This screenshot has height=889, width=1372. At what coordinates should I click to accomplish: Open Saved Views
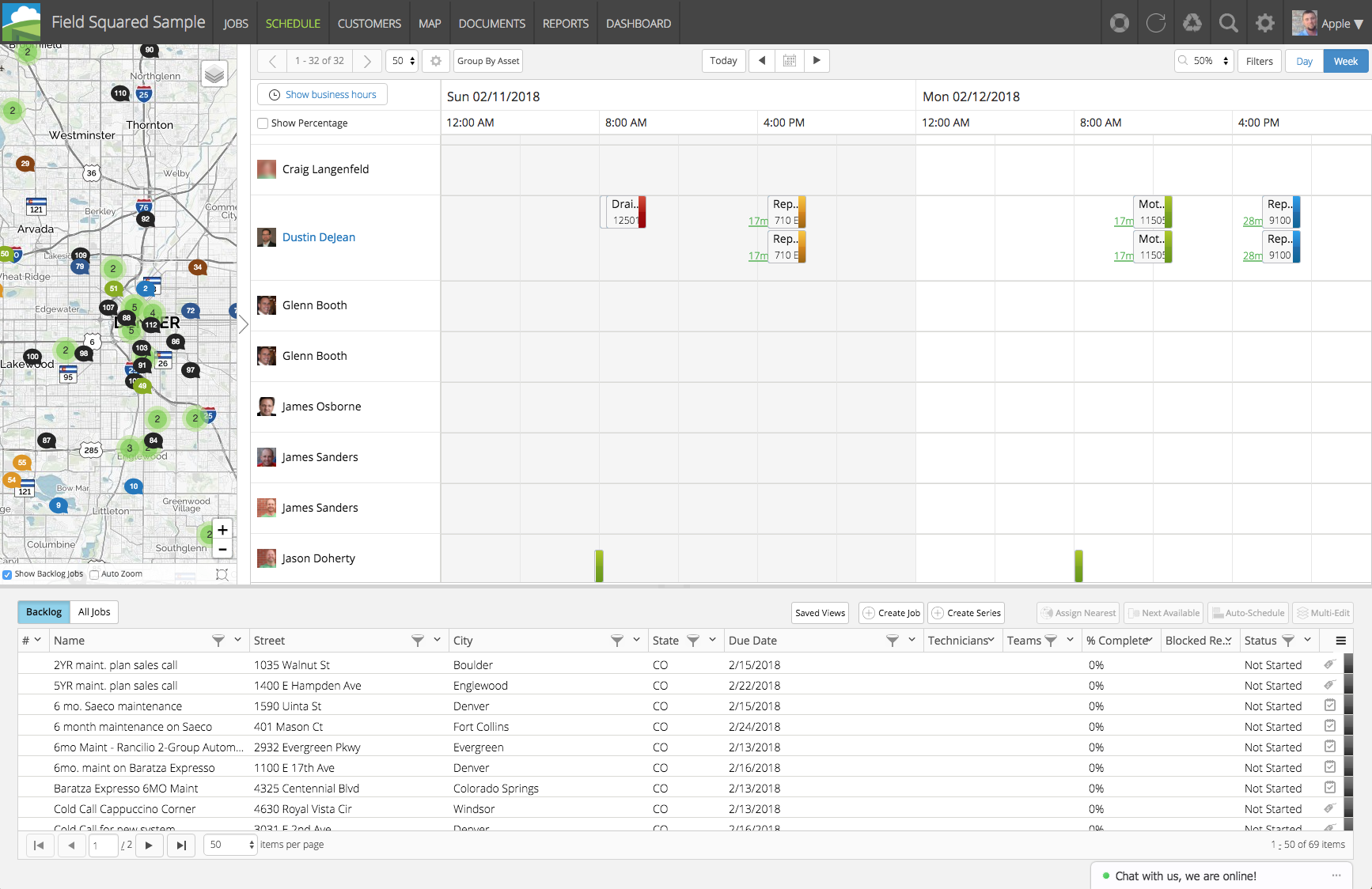coord(821,613)
